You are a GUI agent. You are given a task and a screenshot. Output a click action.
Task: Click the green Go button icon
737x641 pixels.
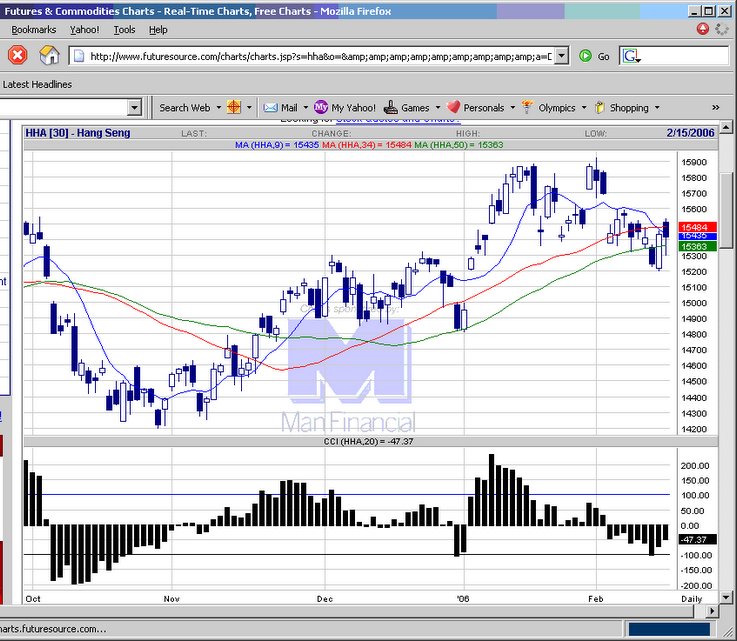pyautogui.click(x=585, y=56)
